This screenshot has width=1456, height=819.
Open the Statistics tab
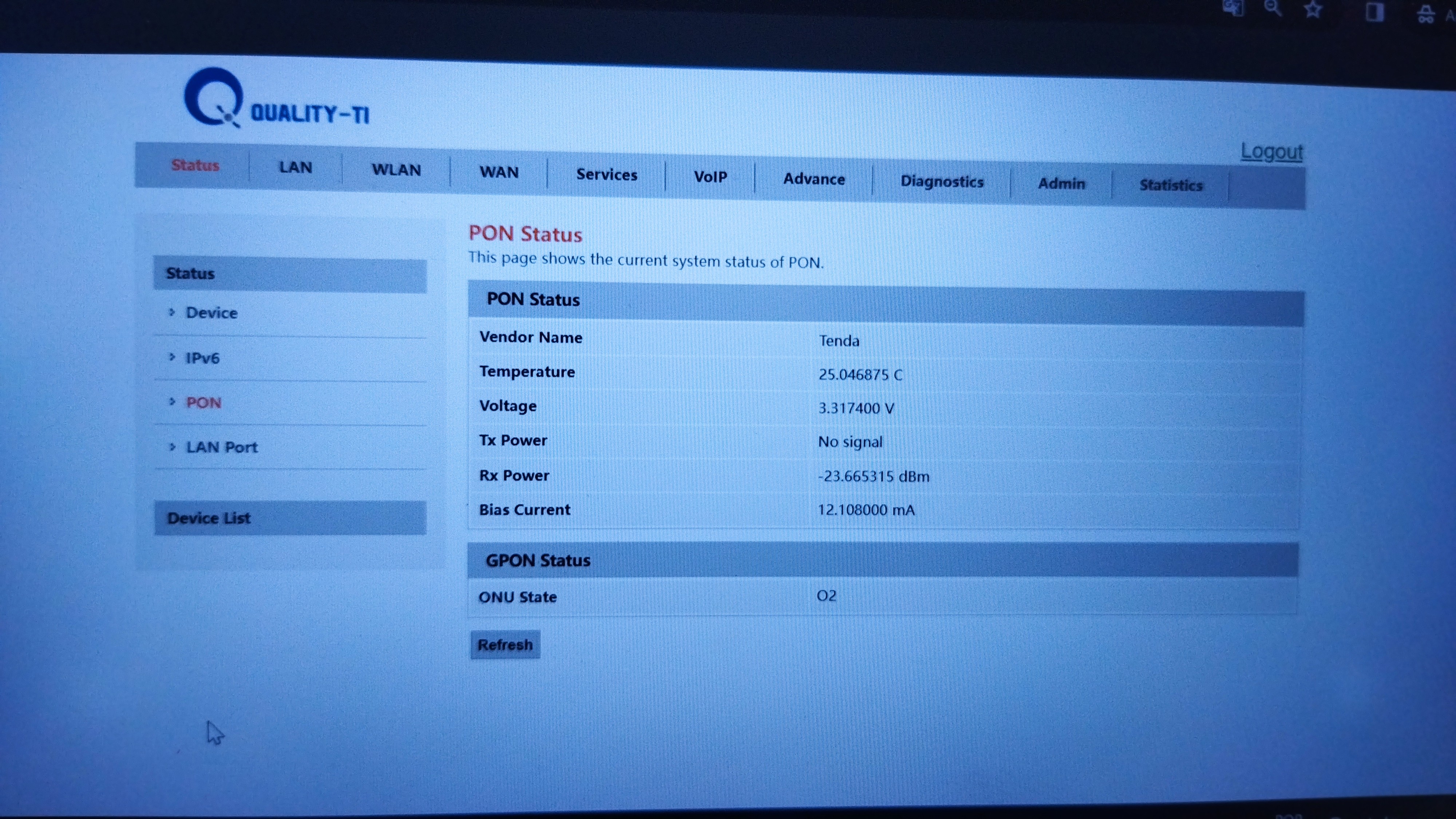click(x=1171, y=185)
